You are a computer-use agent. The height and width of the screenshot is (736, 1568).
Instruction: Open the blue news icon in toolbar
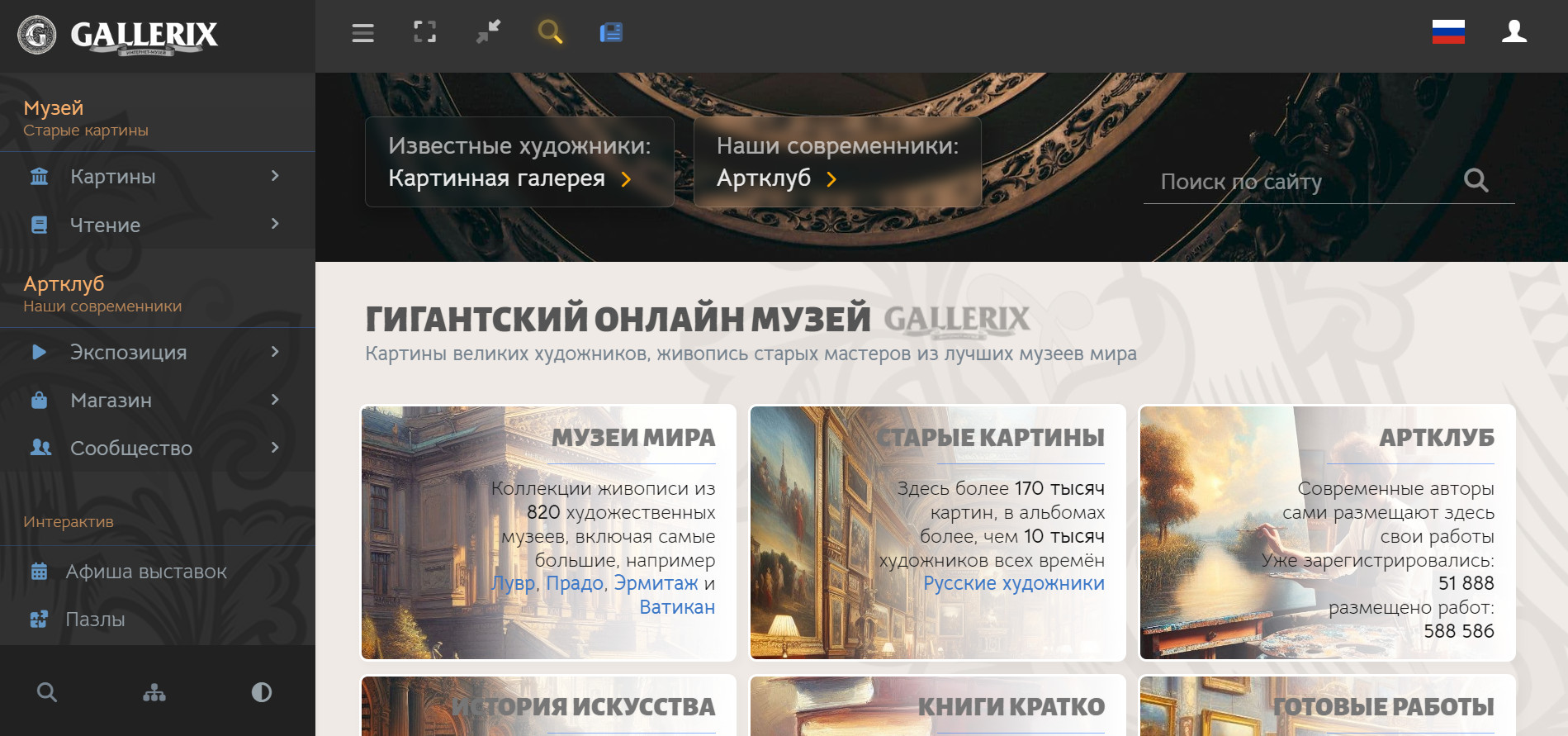point(611,32)
